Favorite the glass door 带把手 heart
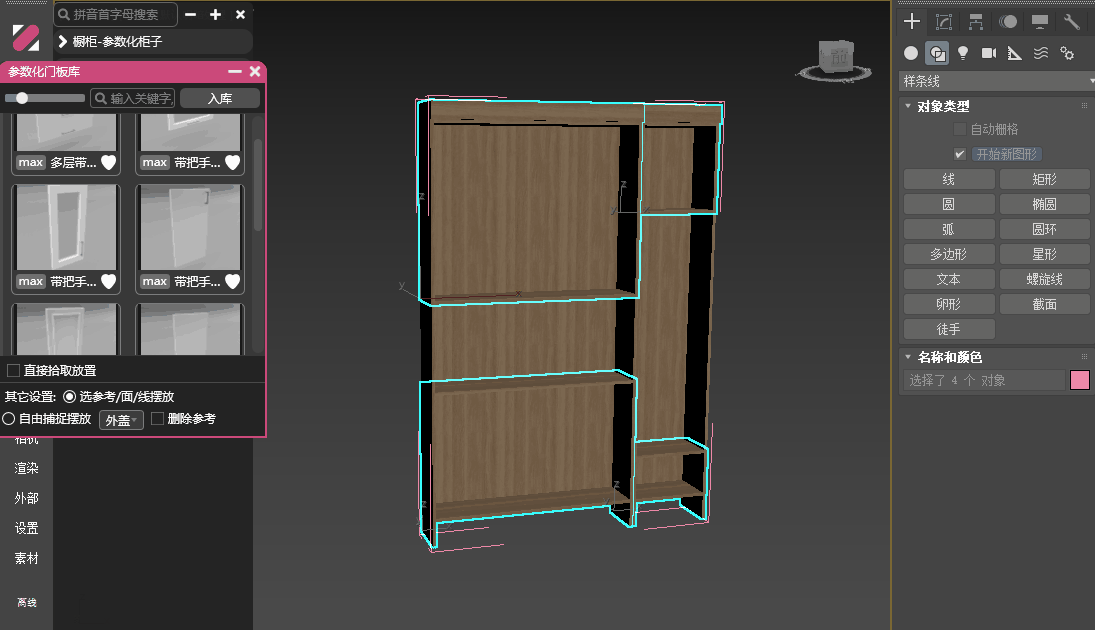1095x630 pixels. pyautogui.click(x=109, y=281)
